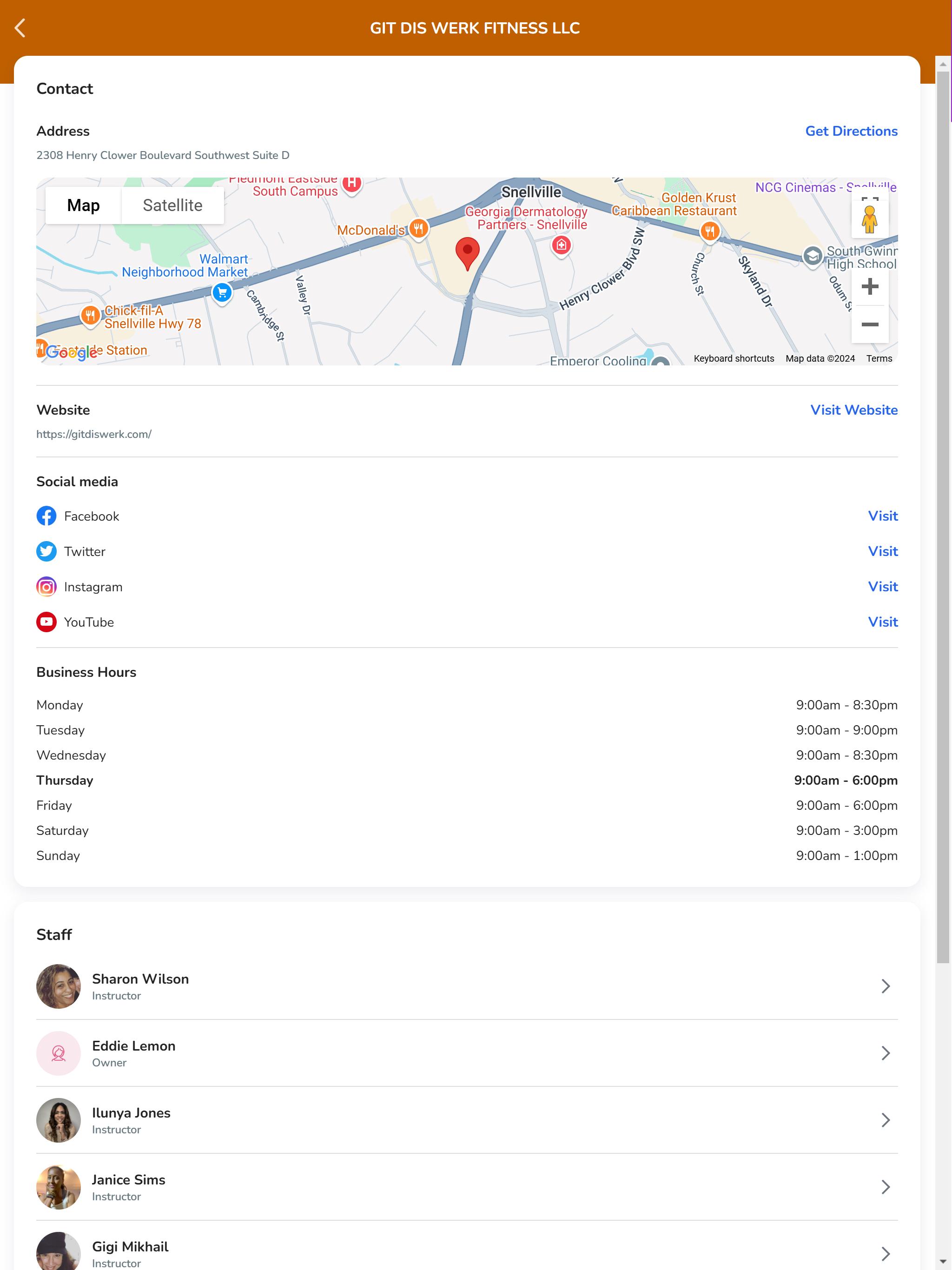
Task: Click the red location pin
Action: coord(467,253)
